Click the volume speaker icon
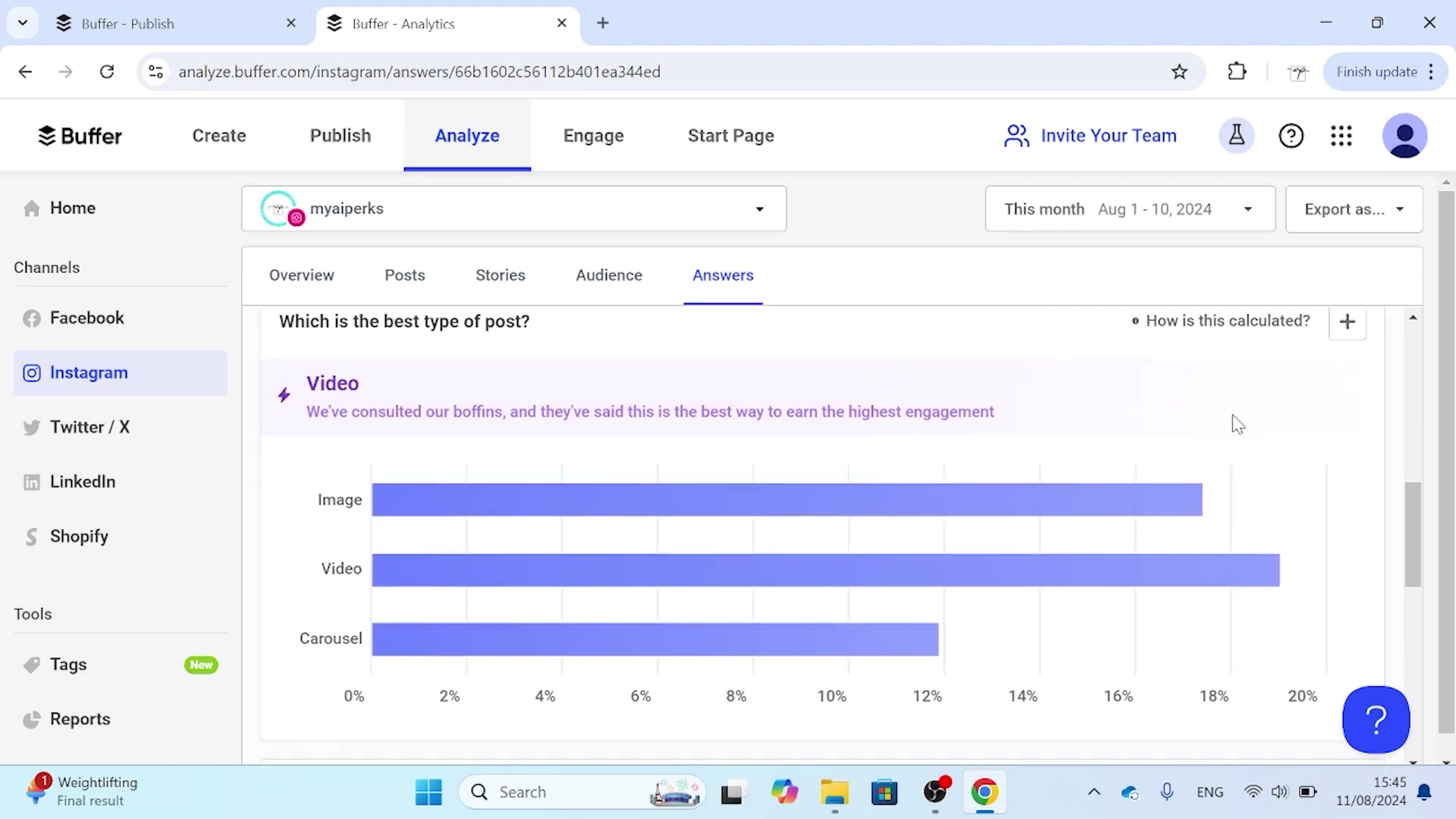Image resolution: width=1456 pixels, height=819 pixels. [x=1279, y=792]
